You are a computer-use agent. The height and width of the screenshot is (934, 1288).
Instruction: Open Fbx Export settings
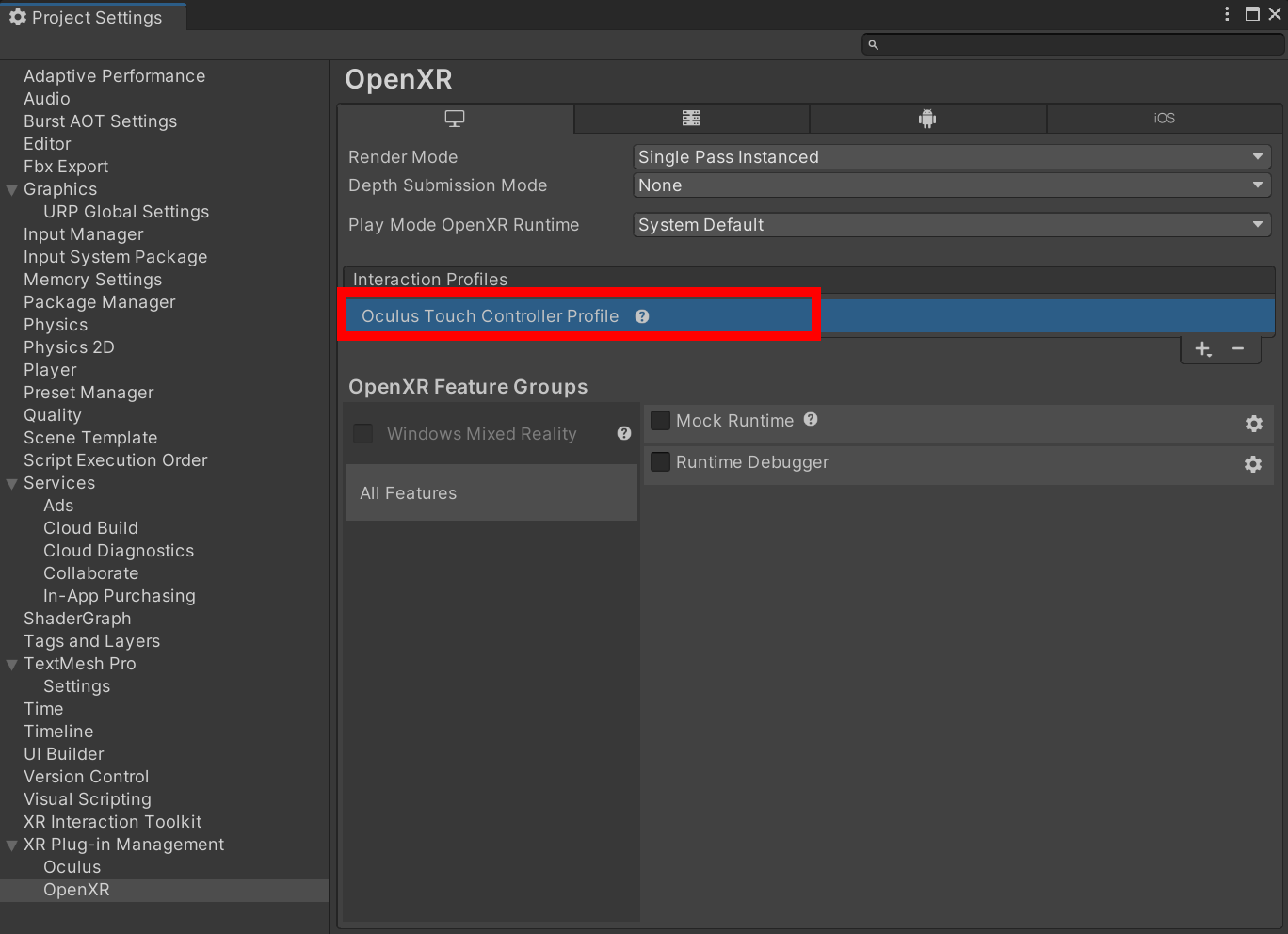coord(66,167)
